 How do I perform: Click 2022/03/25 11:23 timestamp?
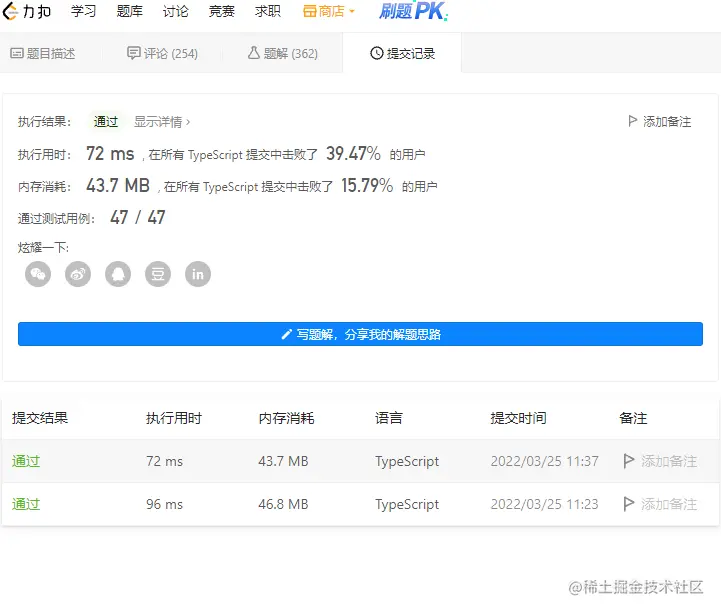point(544,504)
